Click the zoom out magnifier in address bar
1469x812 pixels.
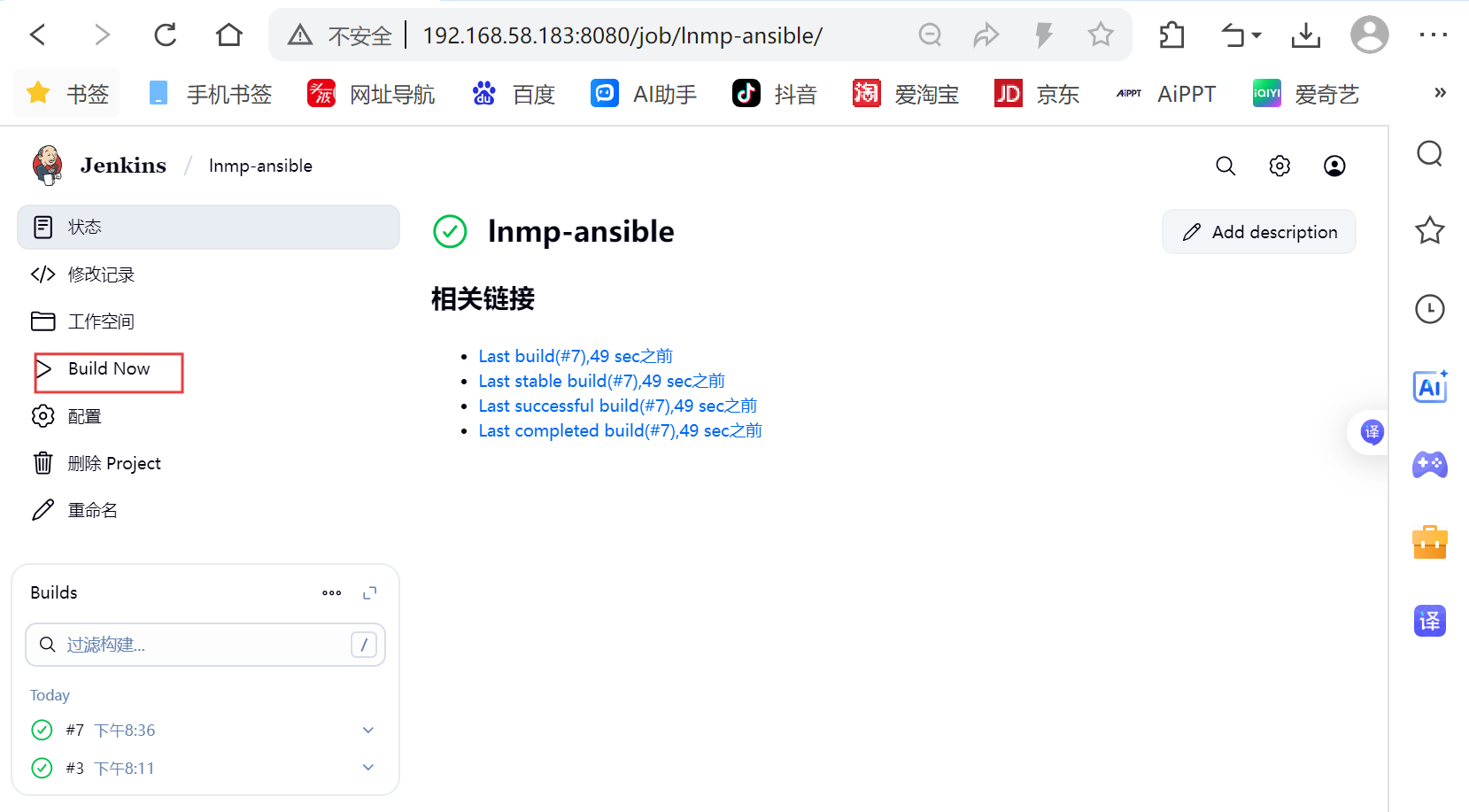930,35
